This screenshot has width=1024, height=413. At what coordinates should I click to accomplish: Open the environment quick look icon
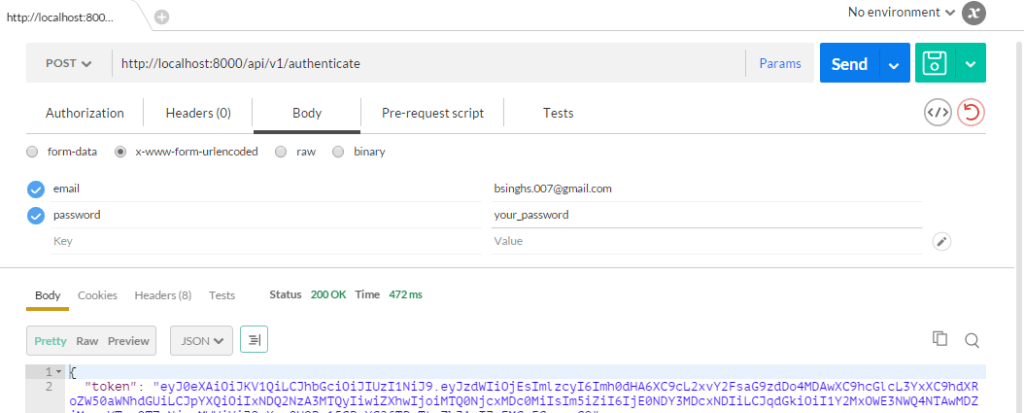pos(974,13)
